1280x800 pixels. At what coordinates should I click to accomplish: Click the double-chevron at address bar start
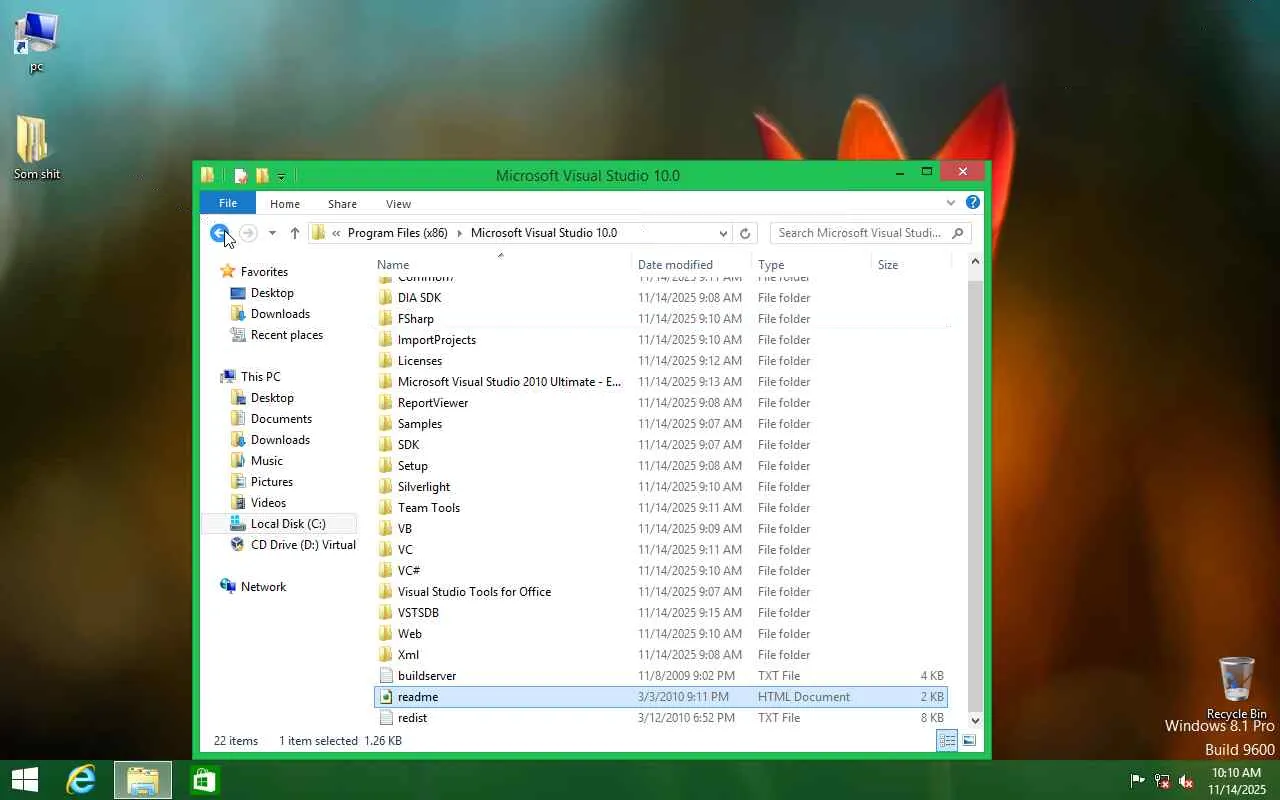(x=337, y=233)
